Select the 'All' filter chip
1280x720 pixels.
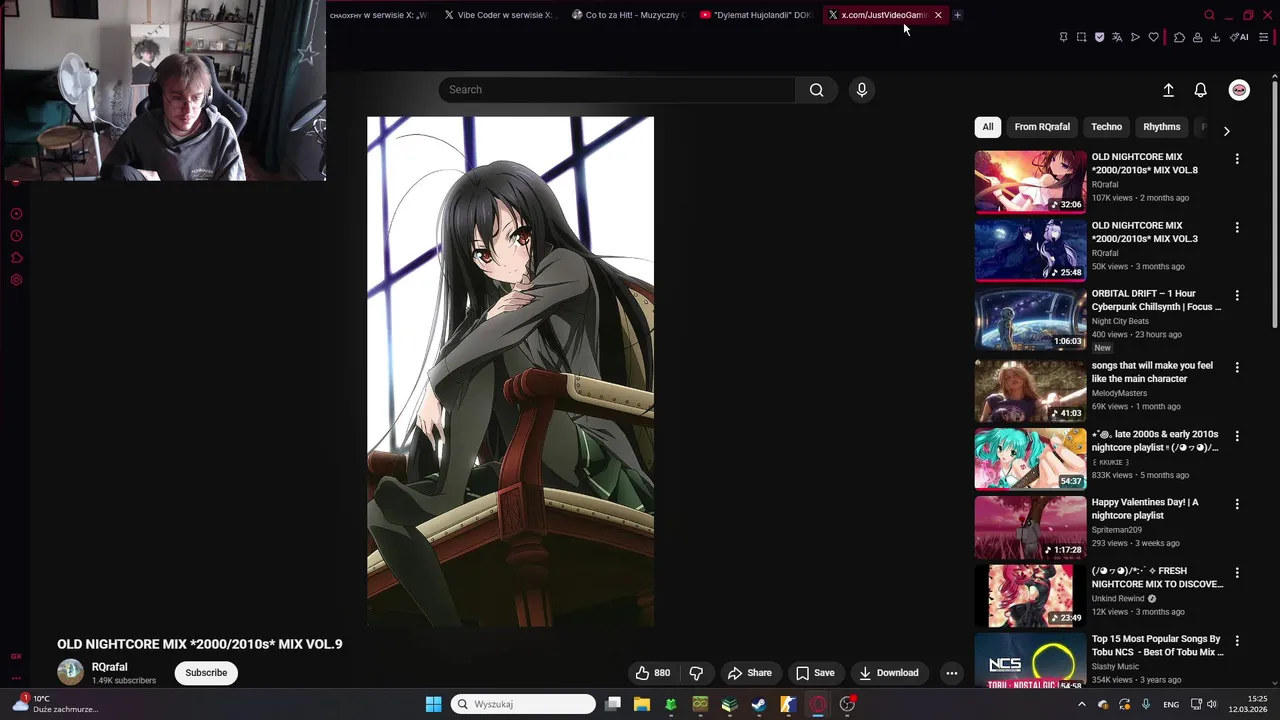pos(988,127)
